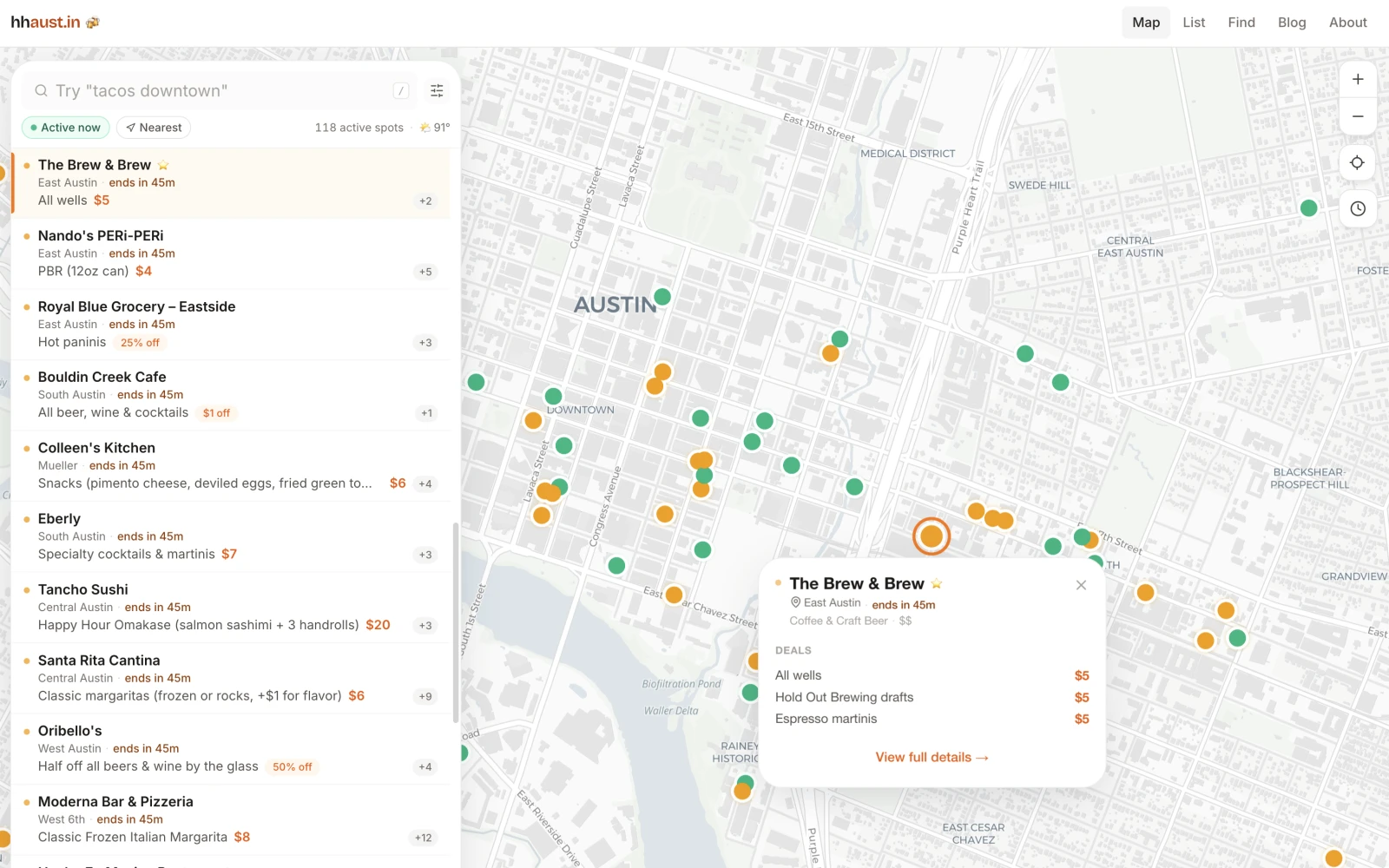The width and height of the screenshot is (1389, 868).
Task: Expand +9 deals for Santa Rita Cantina
Action: (x=425, y=696)
